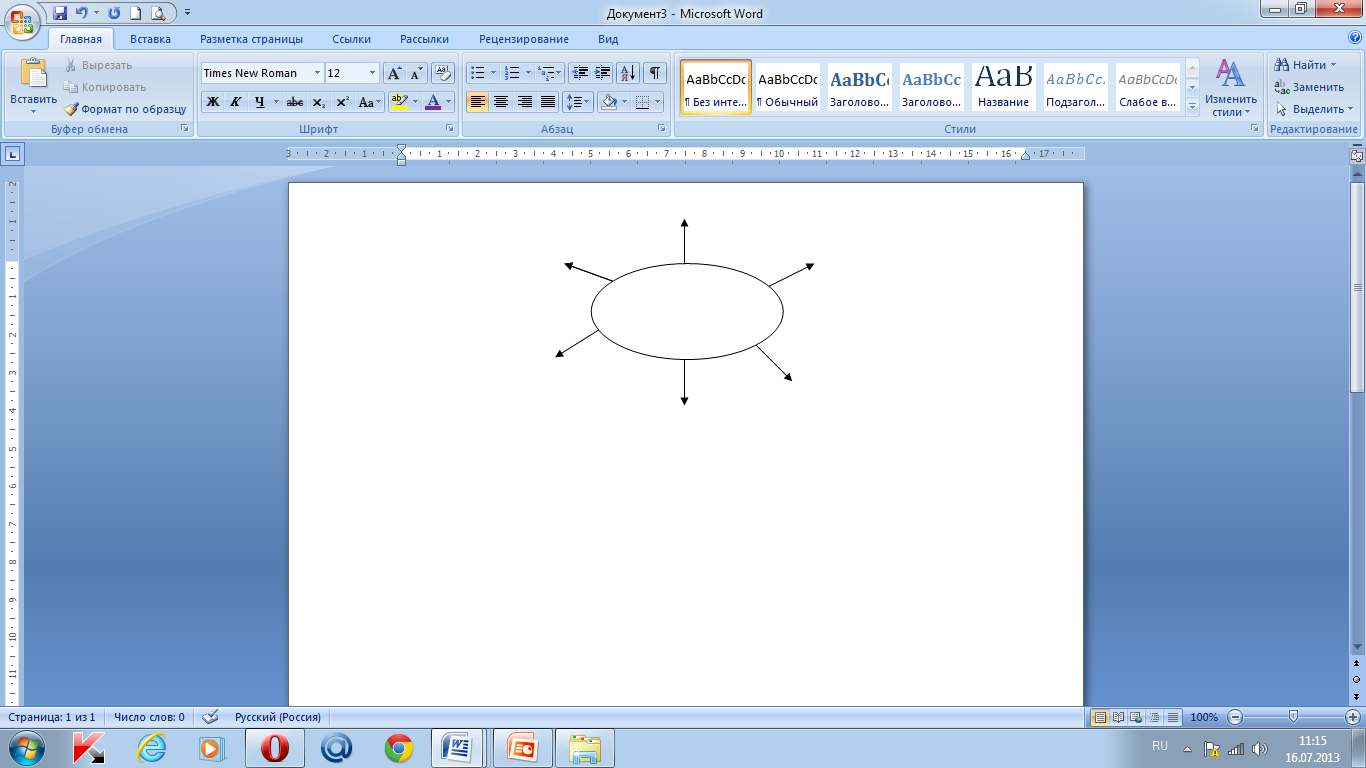Switch to the Ссылки tab
Screen dimensions: 1366x768
[351, 39]
